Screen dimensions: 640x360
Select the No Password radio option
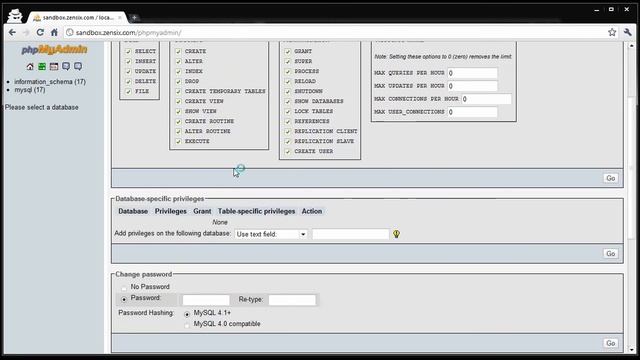(124, 288)
